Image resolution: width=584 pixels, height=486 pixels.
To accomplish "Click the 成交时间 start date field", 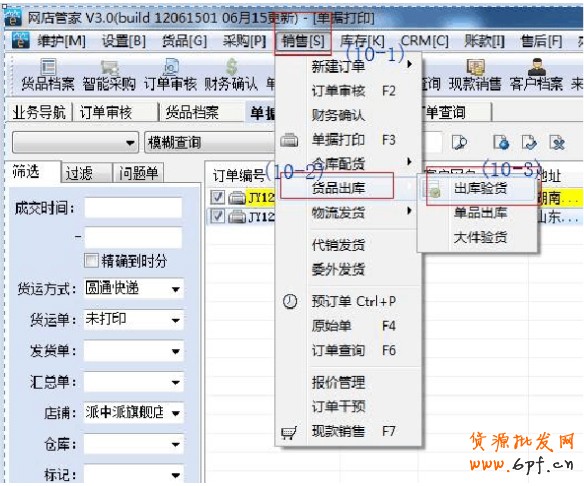I will pos(133,208).
